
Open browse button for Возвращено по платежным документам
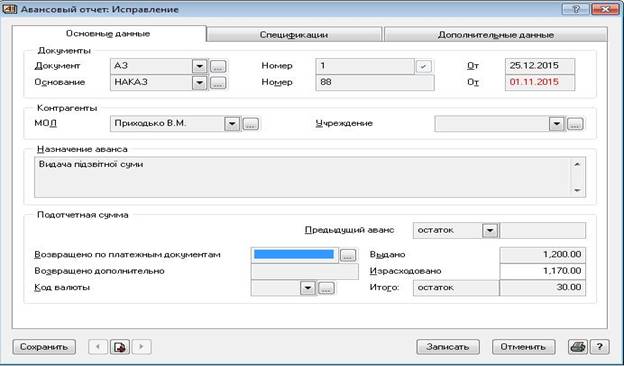tap(348, 255)
